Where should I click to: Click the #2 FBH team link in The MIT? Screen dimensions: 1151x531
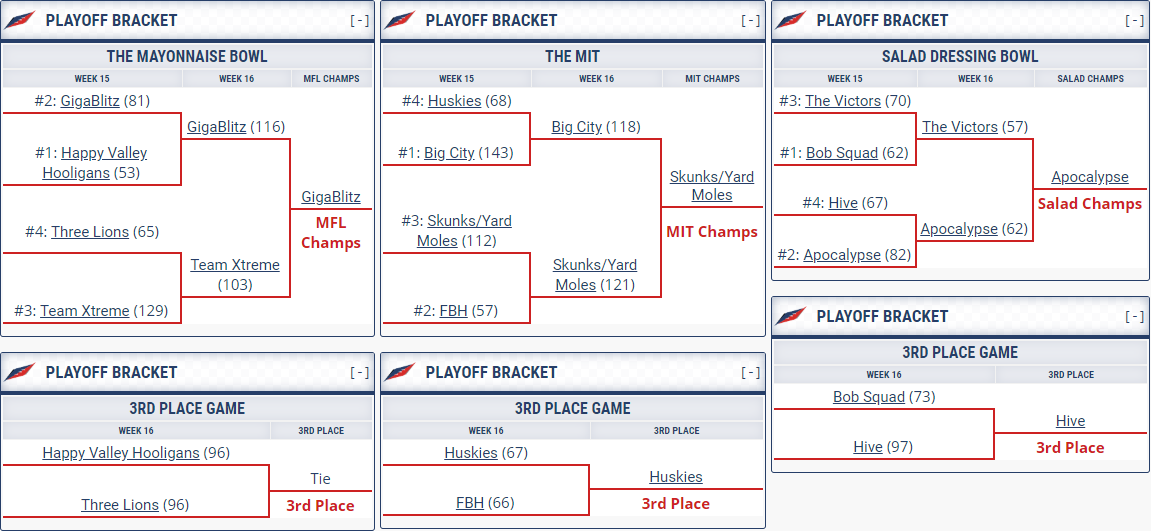pos(453,311)
